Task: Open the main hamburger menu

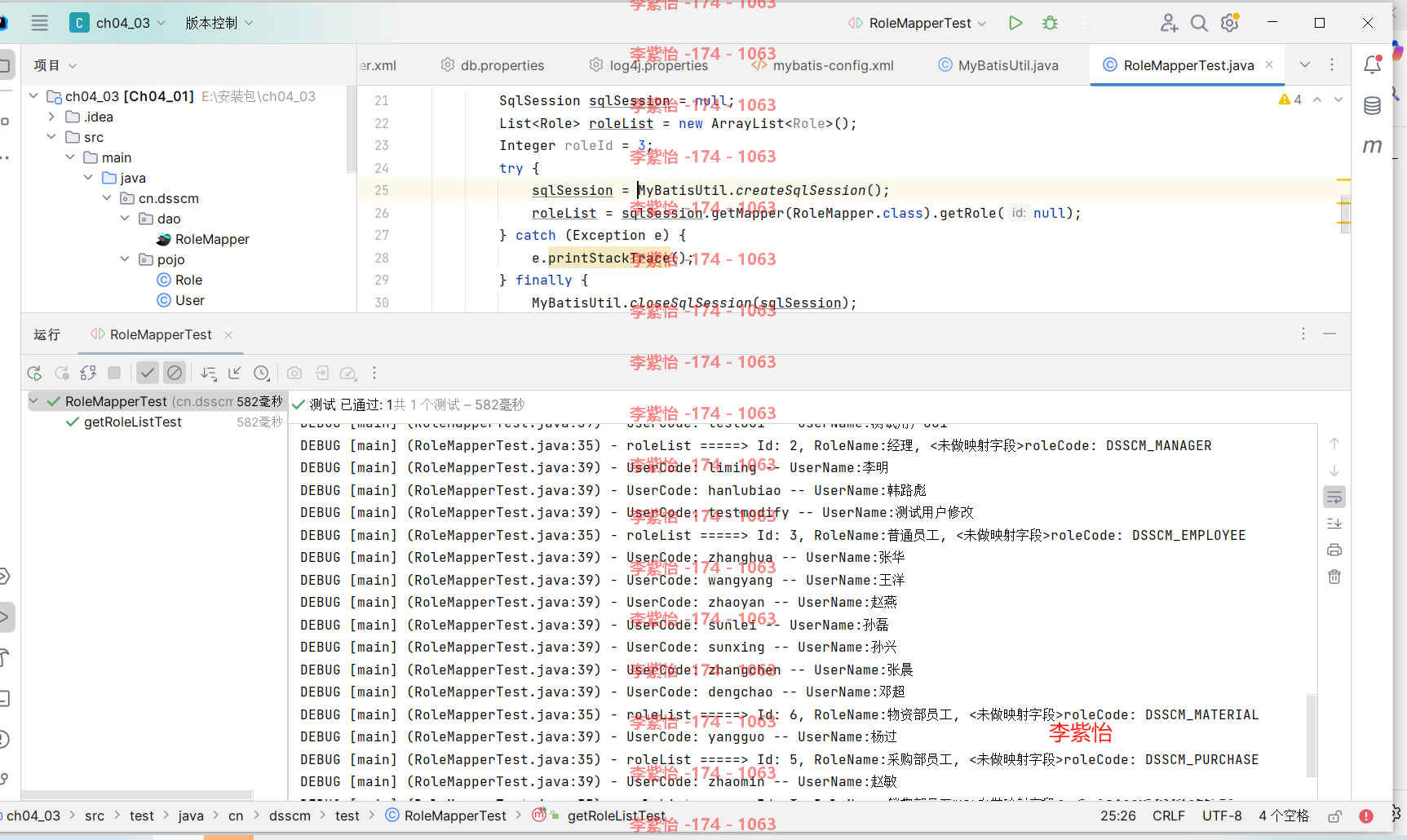Action: pos(39,23)
